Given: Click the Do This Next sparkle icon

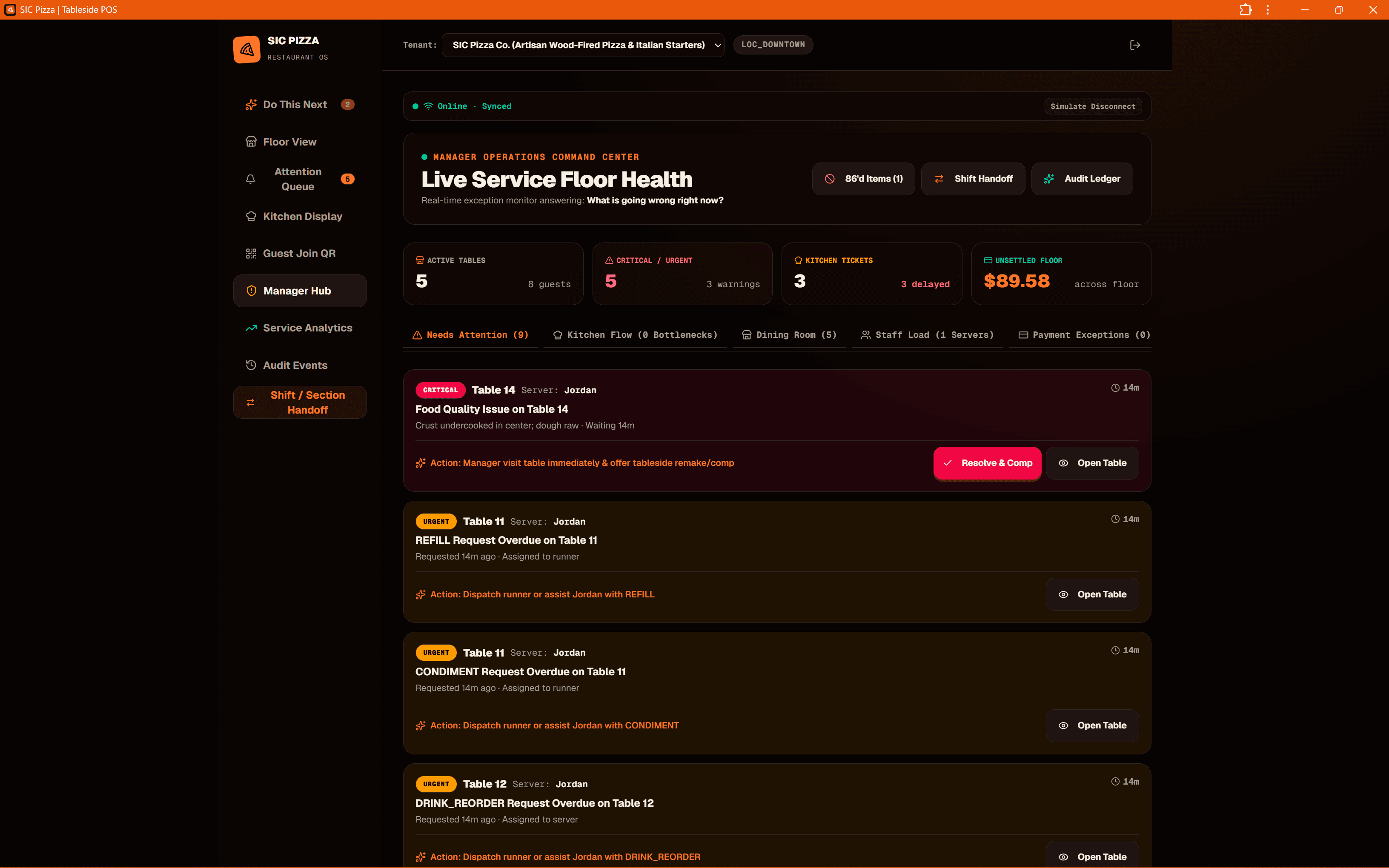Looking at the screenshot, I should [251, 105].
